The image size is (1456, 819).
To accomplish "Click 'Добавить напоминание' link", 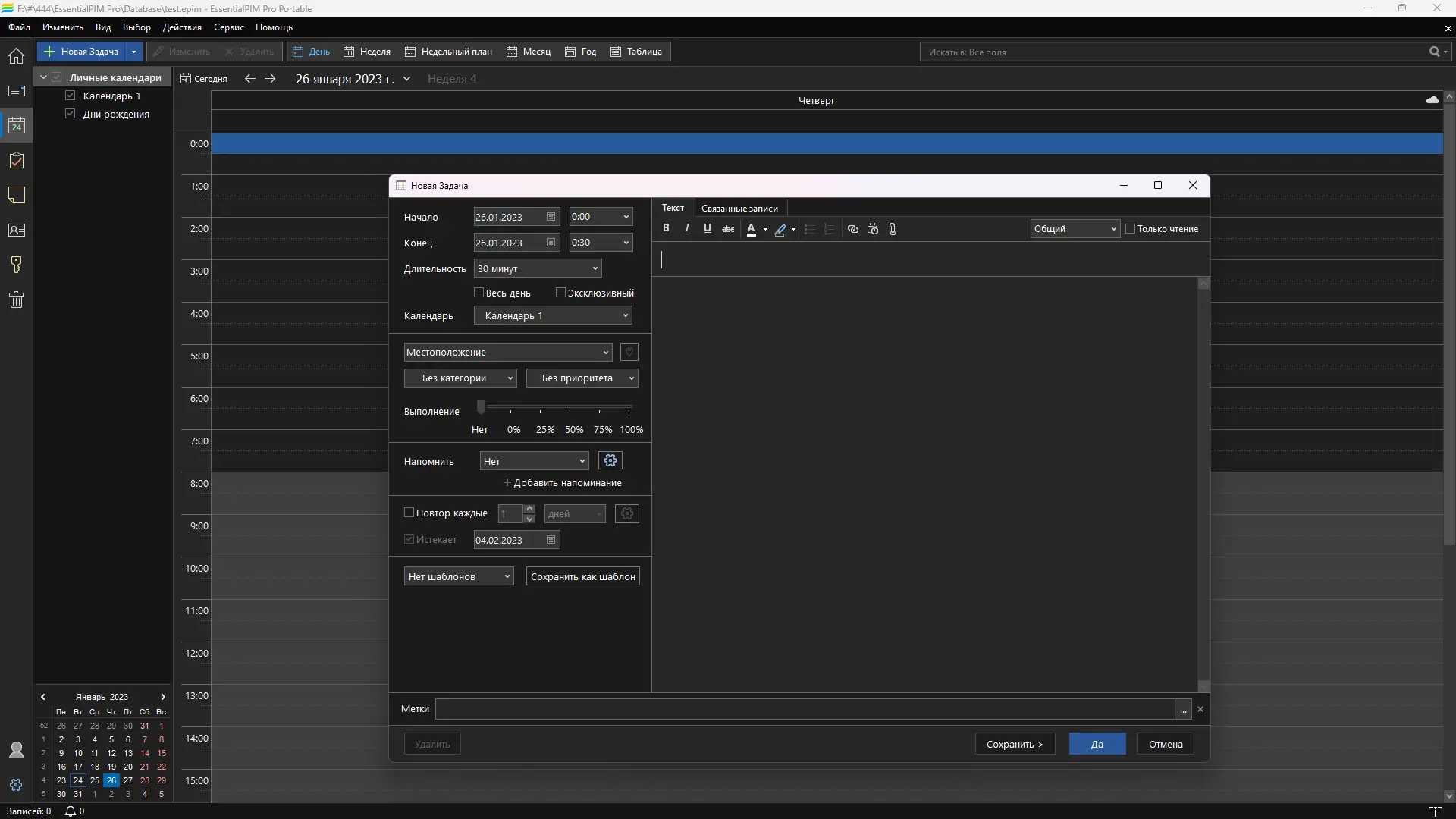I will [562, 483].
